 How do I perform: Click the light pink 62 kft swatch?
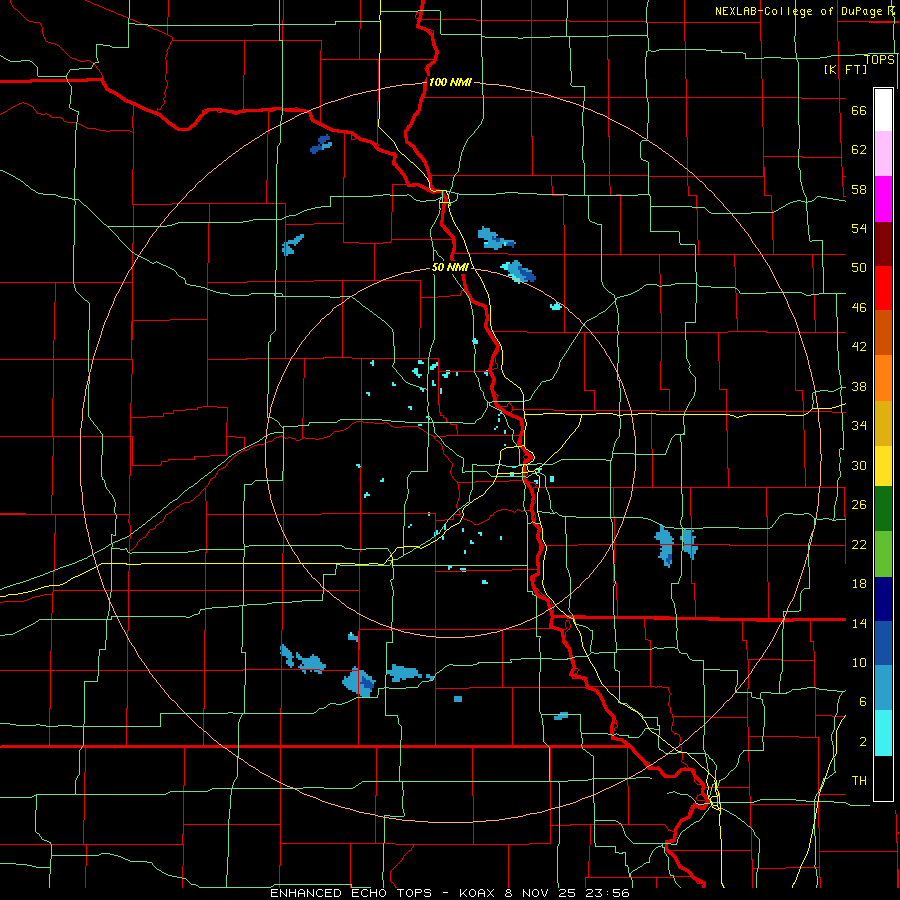tap(883, 153)
